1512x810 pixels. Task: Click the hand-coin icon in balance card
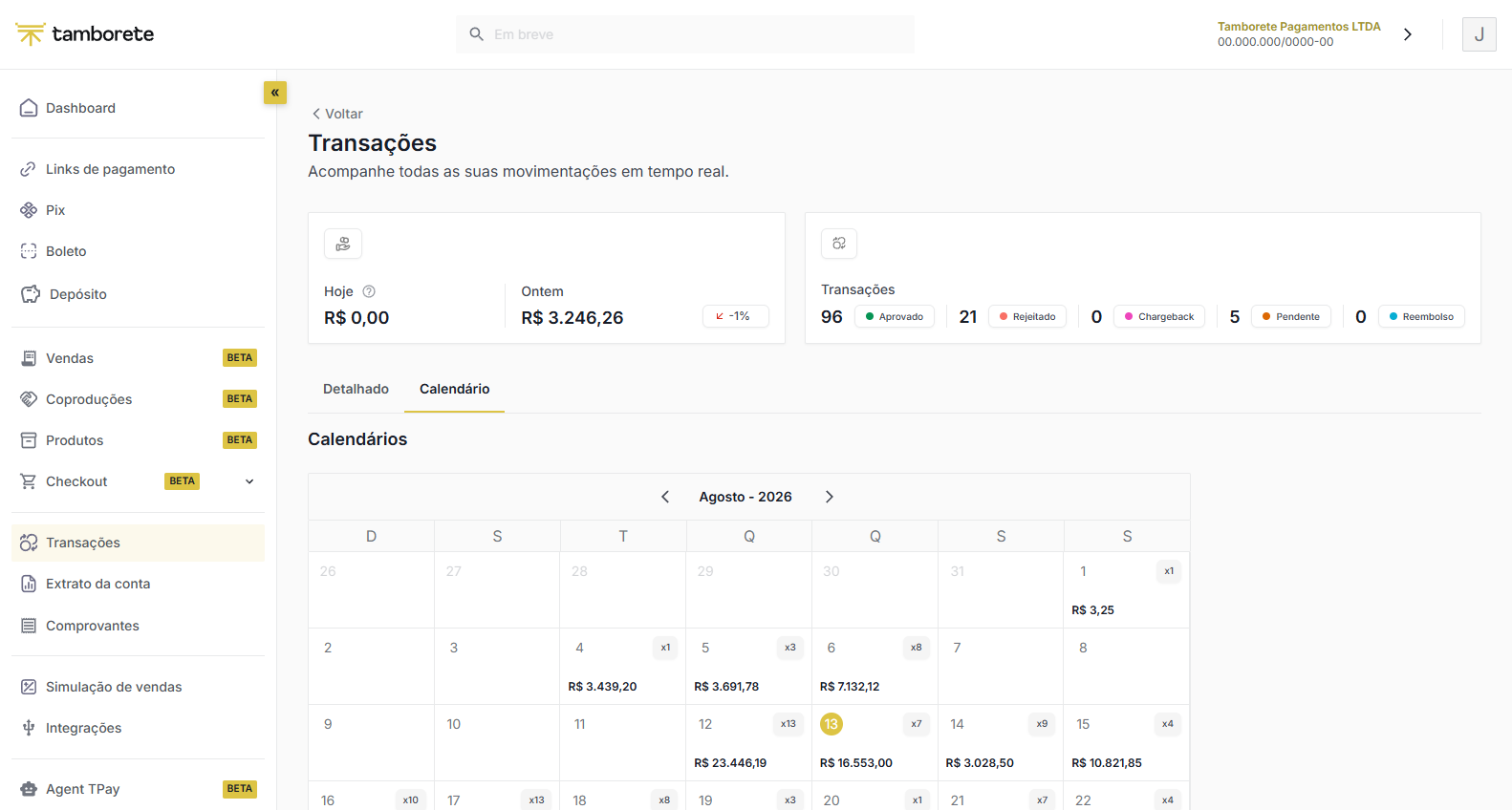click(x=343, y=244)
